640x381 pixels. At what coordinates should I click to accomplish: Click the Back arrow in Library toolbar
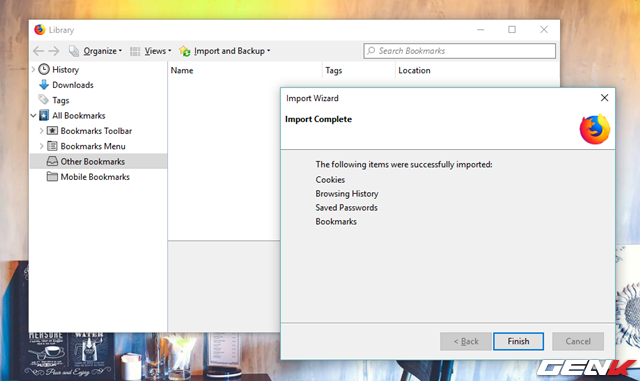[x=38, y=51]
